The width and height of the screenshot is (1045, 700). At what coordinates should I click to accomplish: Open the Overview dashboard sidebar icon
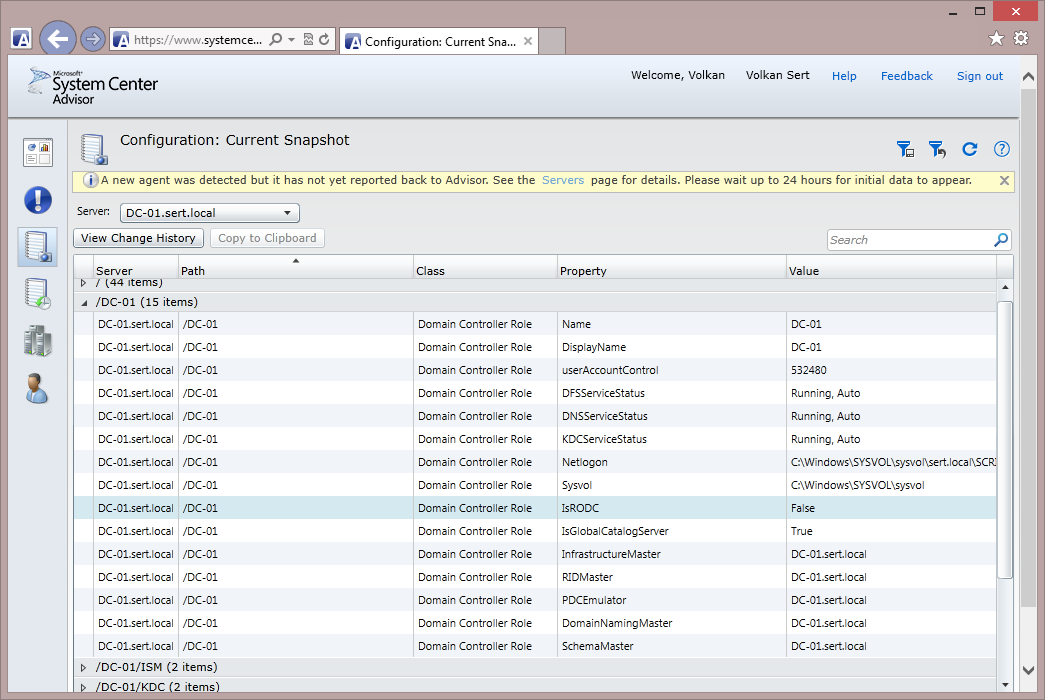(x=38, y=153)
